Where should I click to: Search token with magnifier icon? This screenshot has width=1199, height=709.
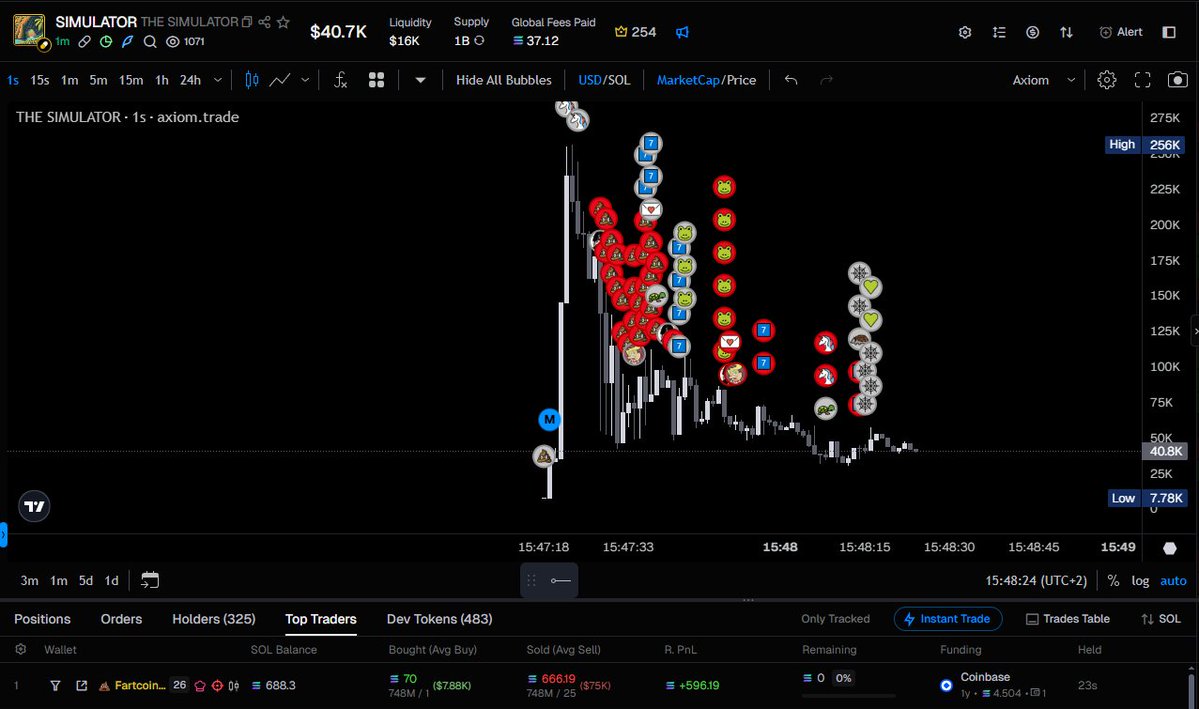pyautogui.click(x=150, y=41)
